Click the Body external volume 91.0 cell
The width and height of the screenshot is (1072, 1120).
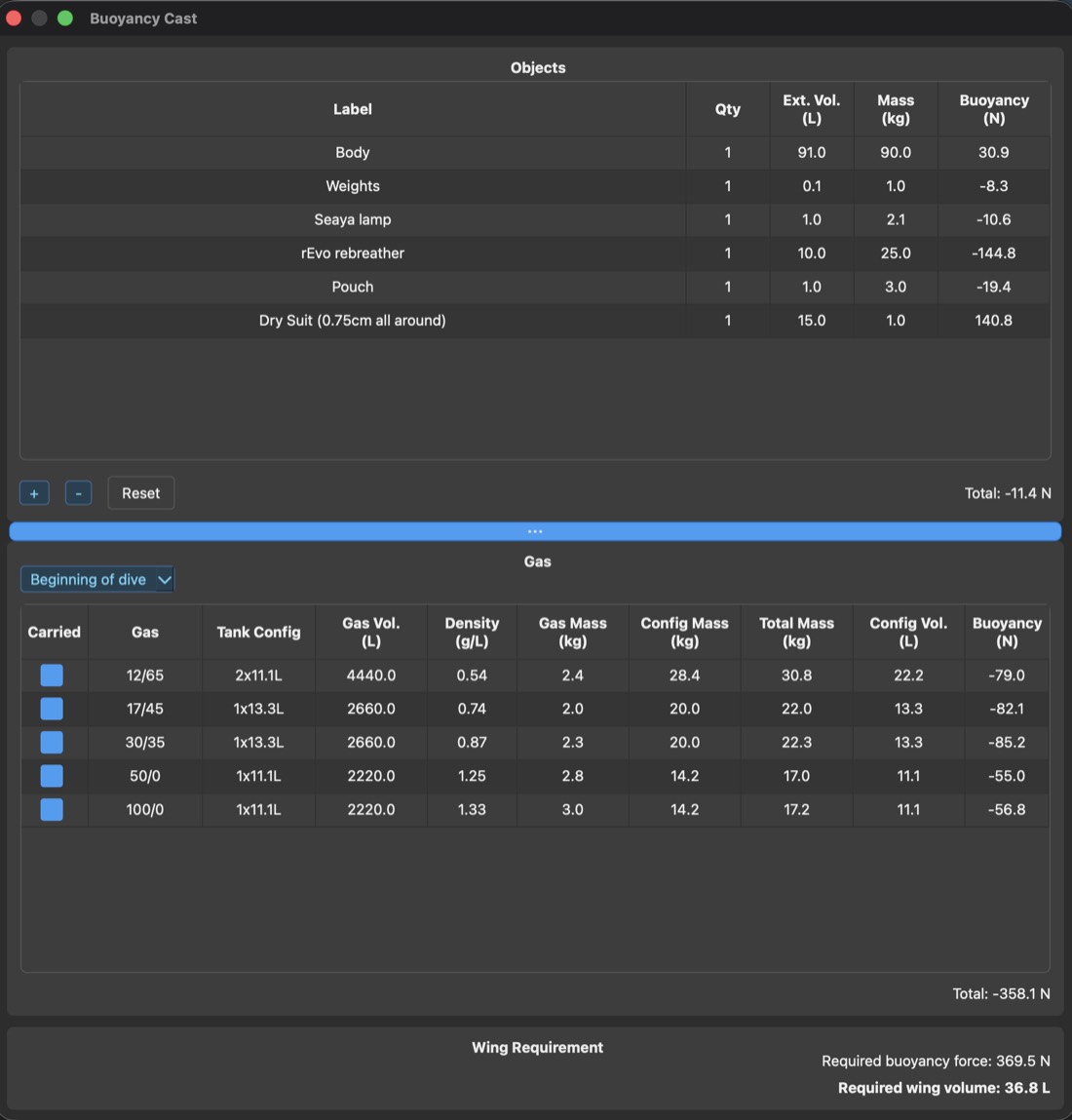point(812,152)
